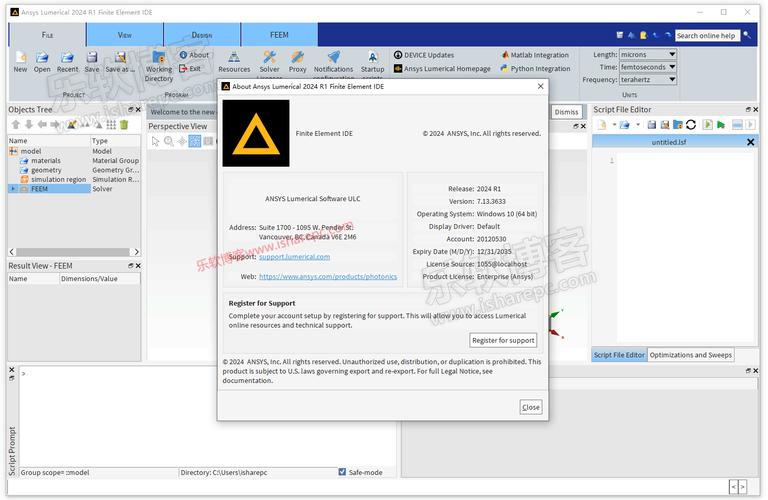The width and height of the screenshot is (768, 500).
Task: Float the Result View - FEEM panel
Action: pos(131,265)
